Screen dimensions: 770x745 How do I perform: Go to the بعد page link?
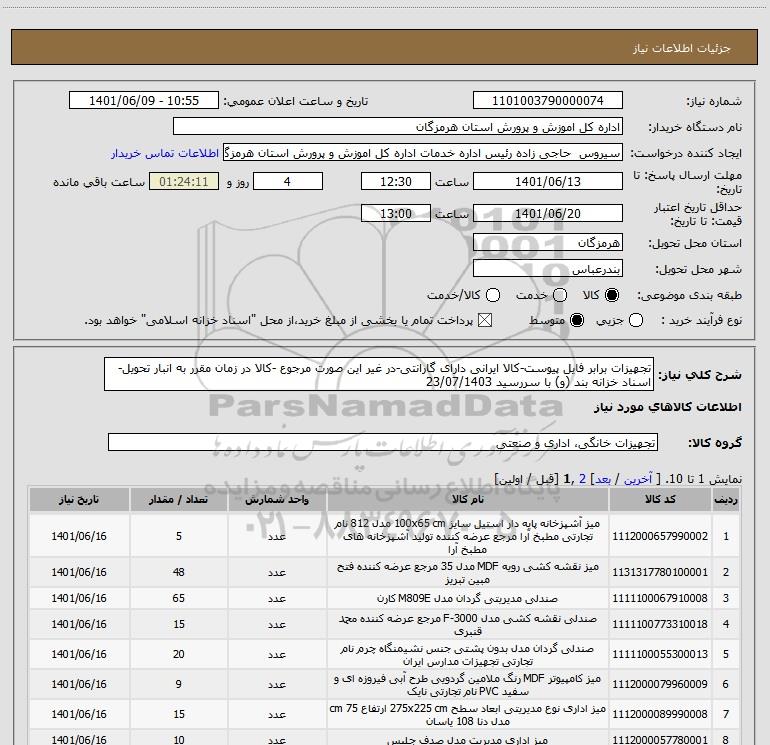pos(603,479)
